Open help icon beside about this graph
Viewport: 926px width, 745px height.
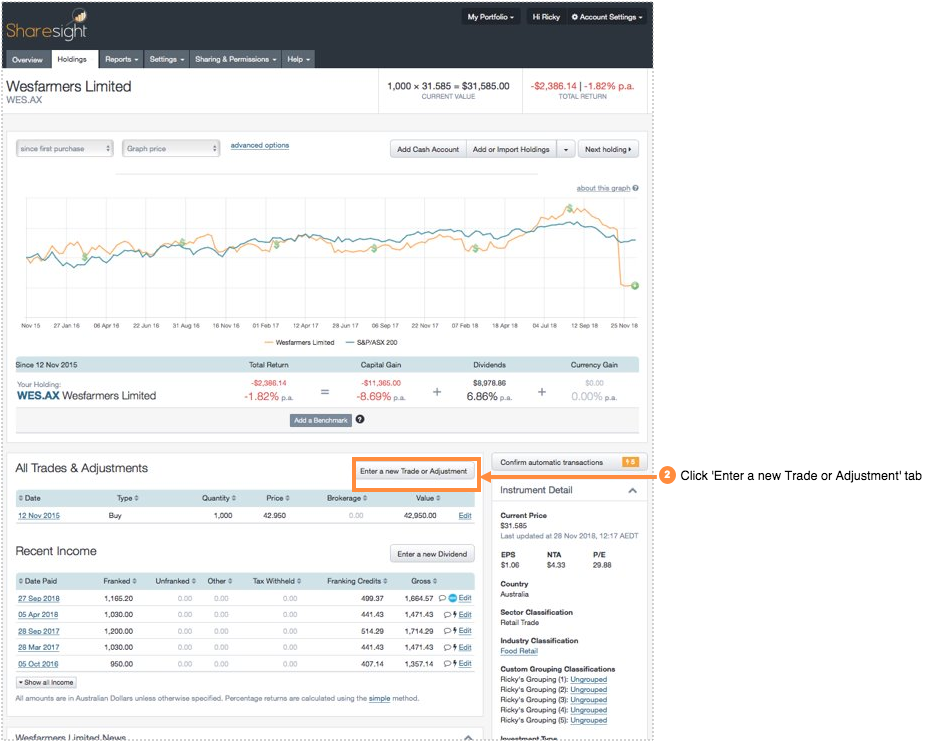[x=635, y=188]
